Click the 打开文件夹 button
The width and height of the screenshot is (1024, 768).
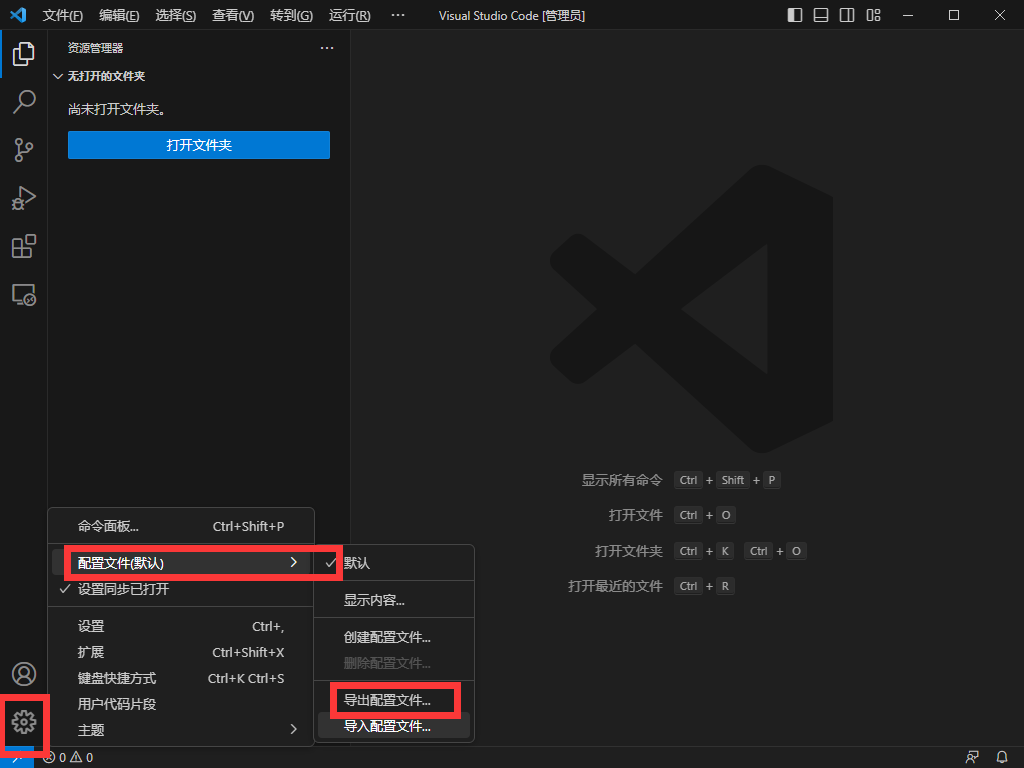point(199,145)
